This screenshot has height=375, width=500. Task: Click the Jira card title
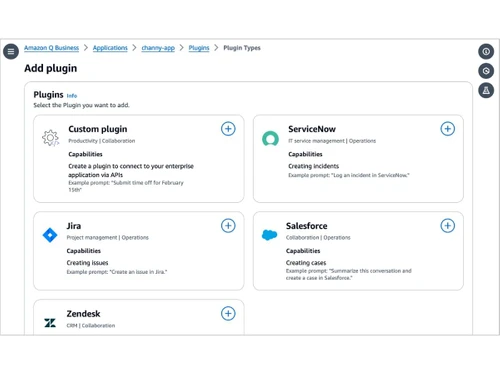[74, 226]
